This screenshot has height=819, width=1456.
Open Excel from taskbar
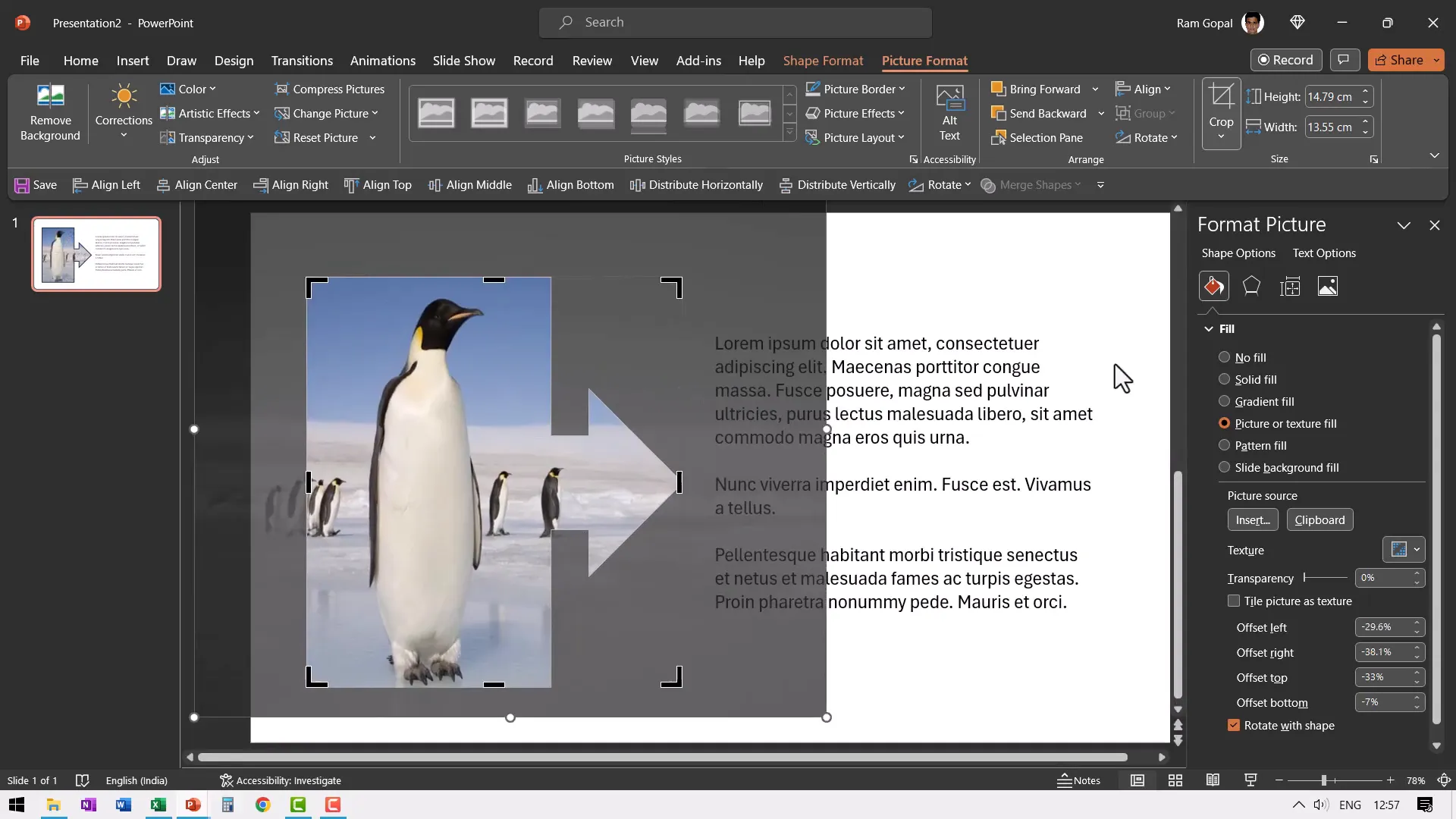tap(158, 805)
